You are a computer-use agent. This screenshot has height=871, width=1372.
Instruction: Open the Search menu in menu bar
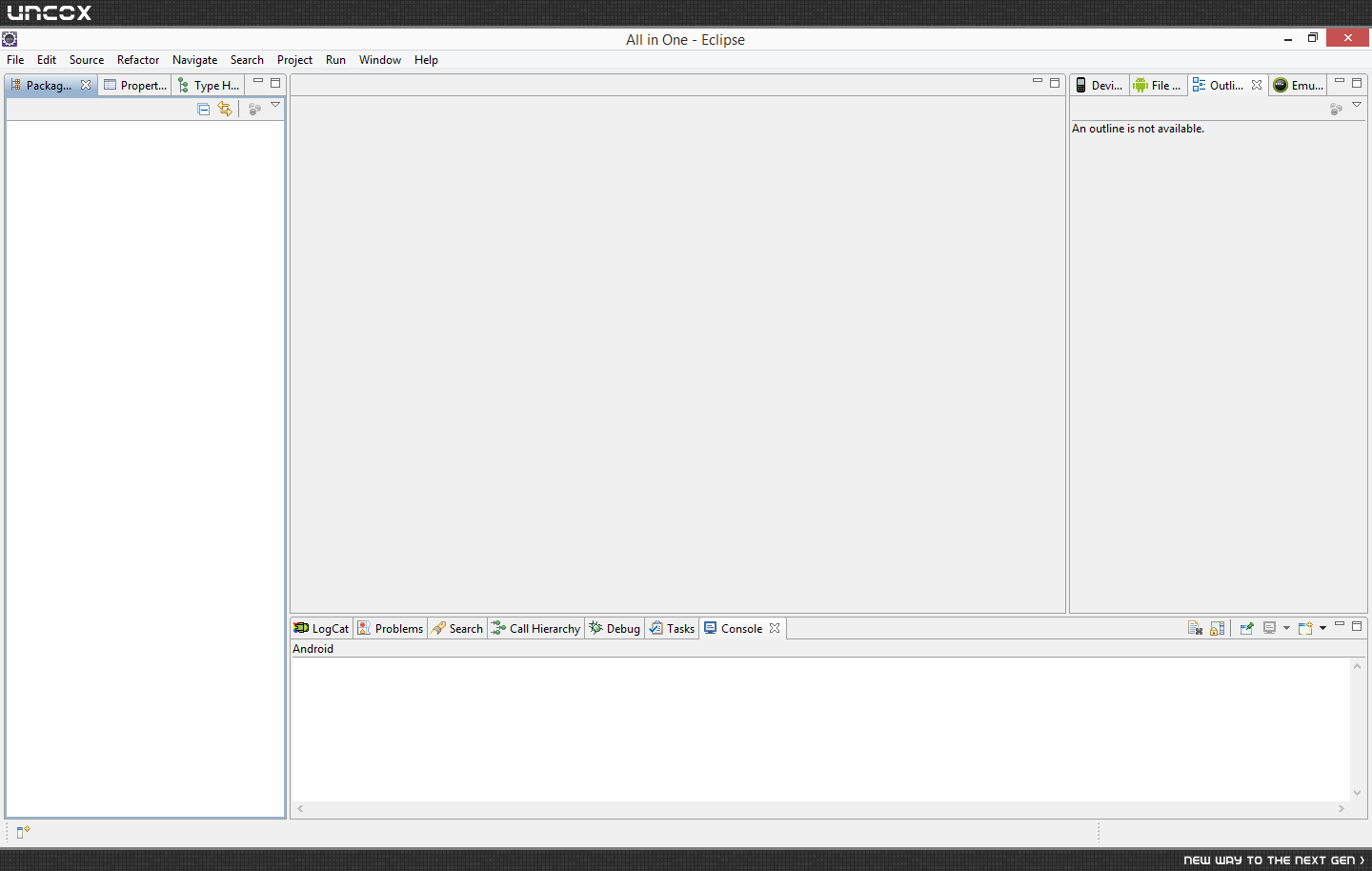(247, 59)
